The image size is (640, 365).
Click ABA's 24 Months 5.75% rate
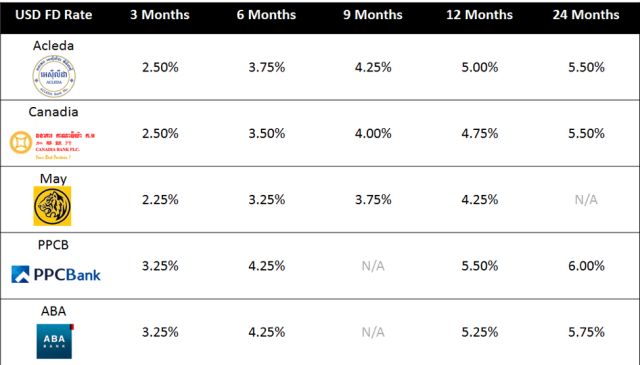coord(586,332)
